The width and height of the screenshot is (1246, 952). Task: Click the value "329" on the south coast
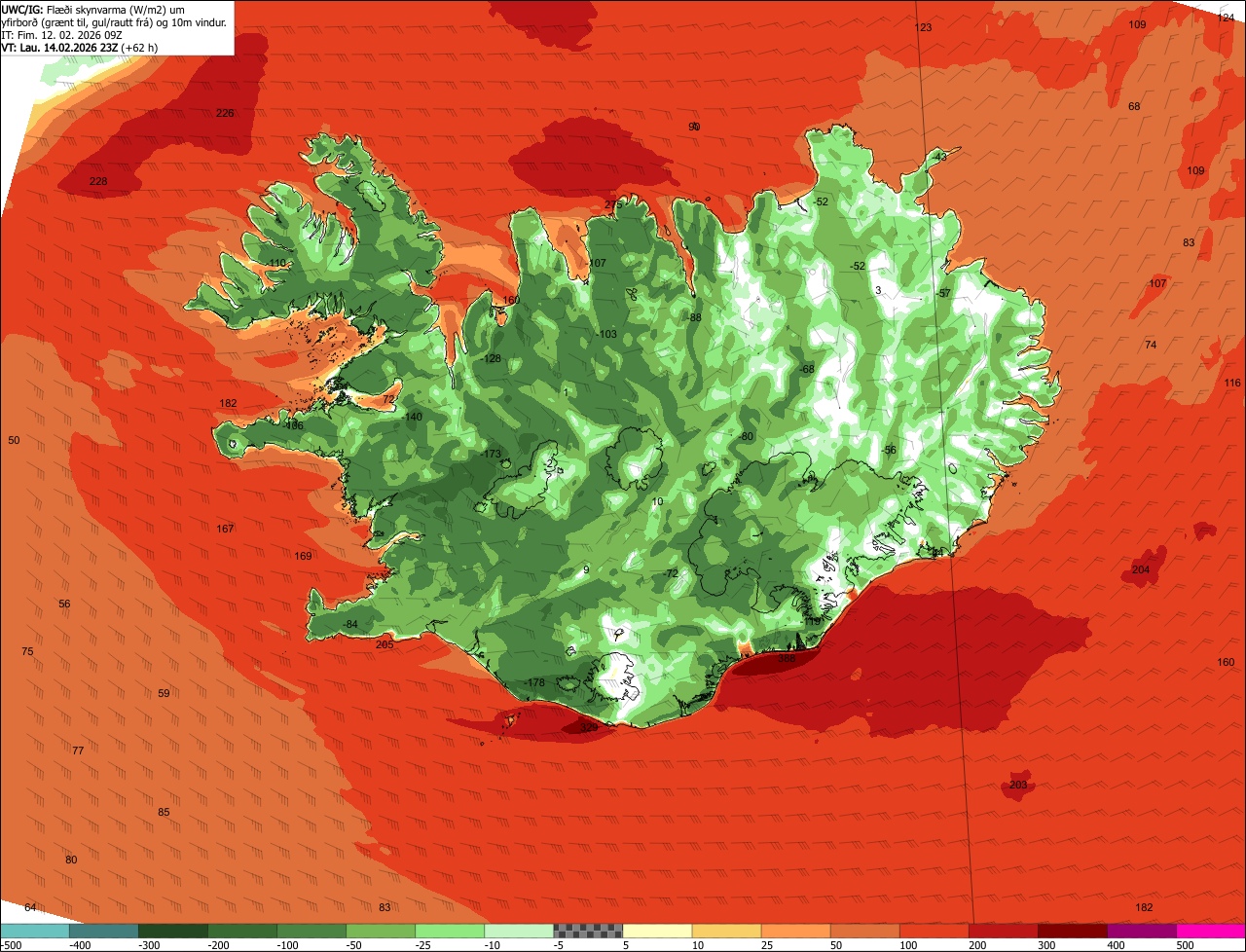coord(588,727)
